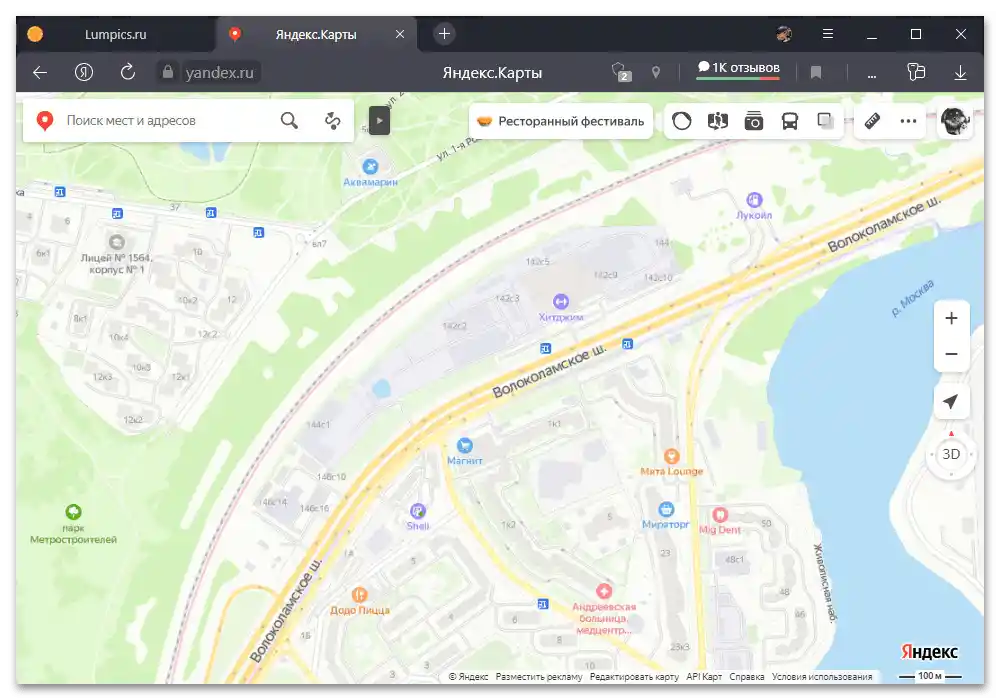Open the more options three-dots menu
This screenshot has height=700, width=1000.
point(908,121)
